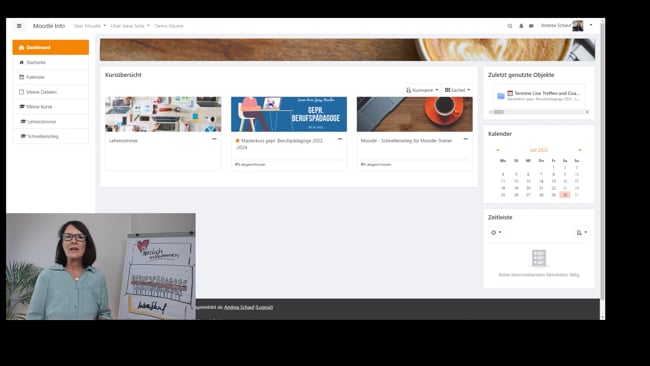
Task: Click the search magnifier icon
Action: point(510,26)
